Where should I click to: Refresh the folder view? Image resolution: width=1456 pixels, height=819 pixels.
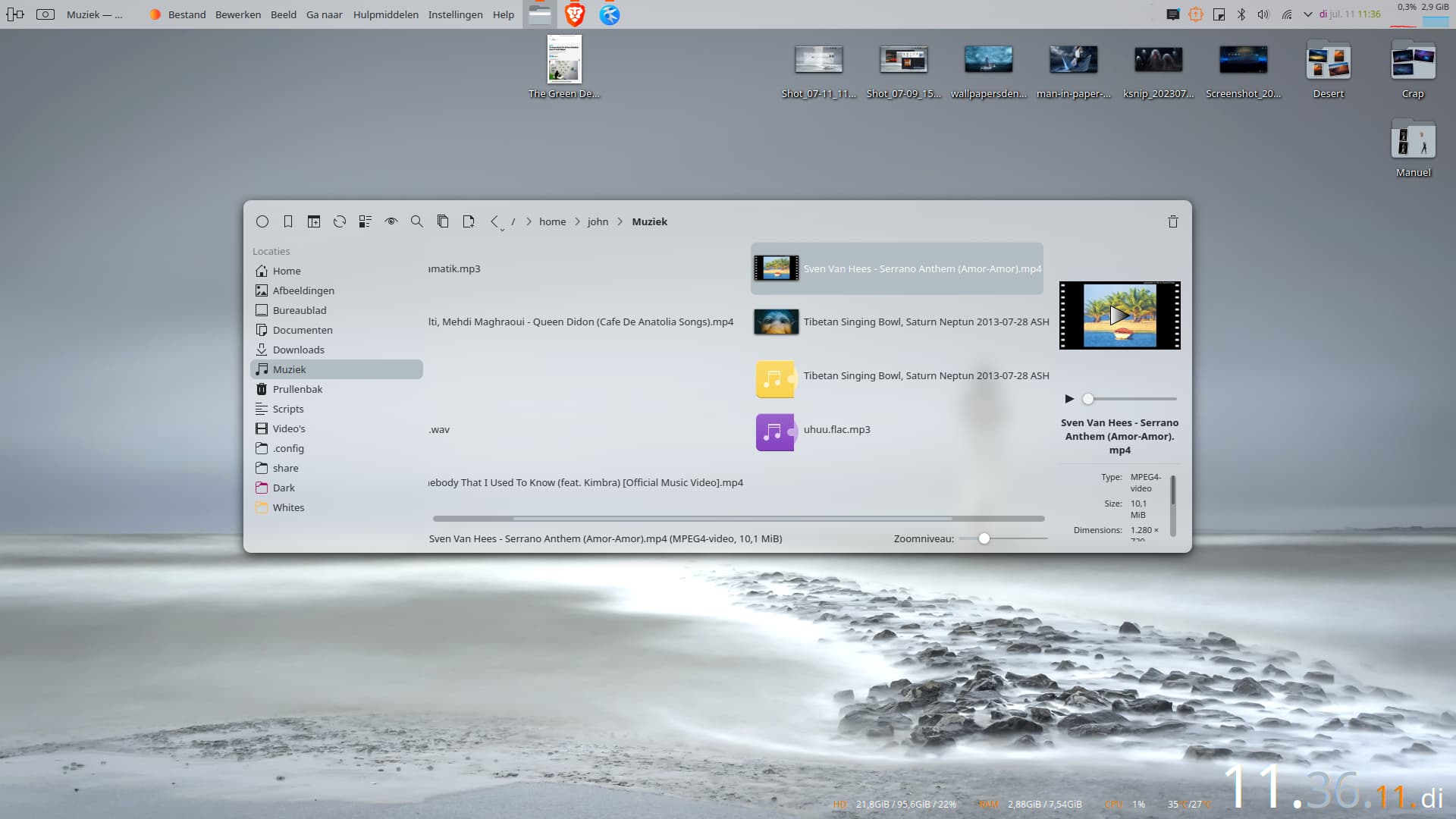click(x=340, y=221)
